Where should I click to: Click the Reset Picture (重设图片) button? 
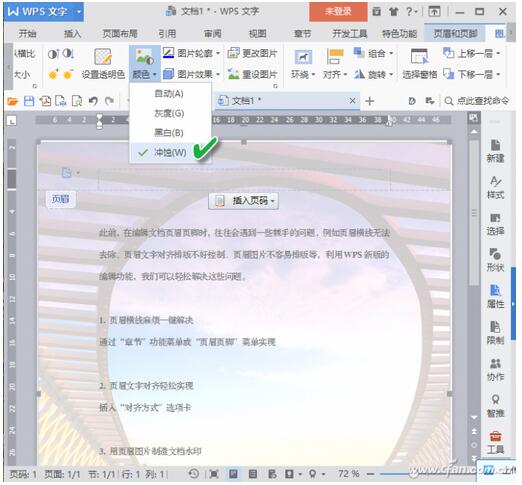[252, 74]
